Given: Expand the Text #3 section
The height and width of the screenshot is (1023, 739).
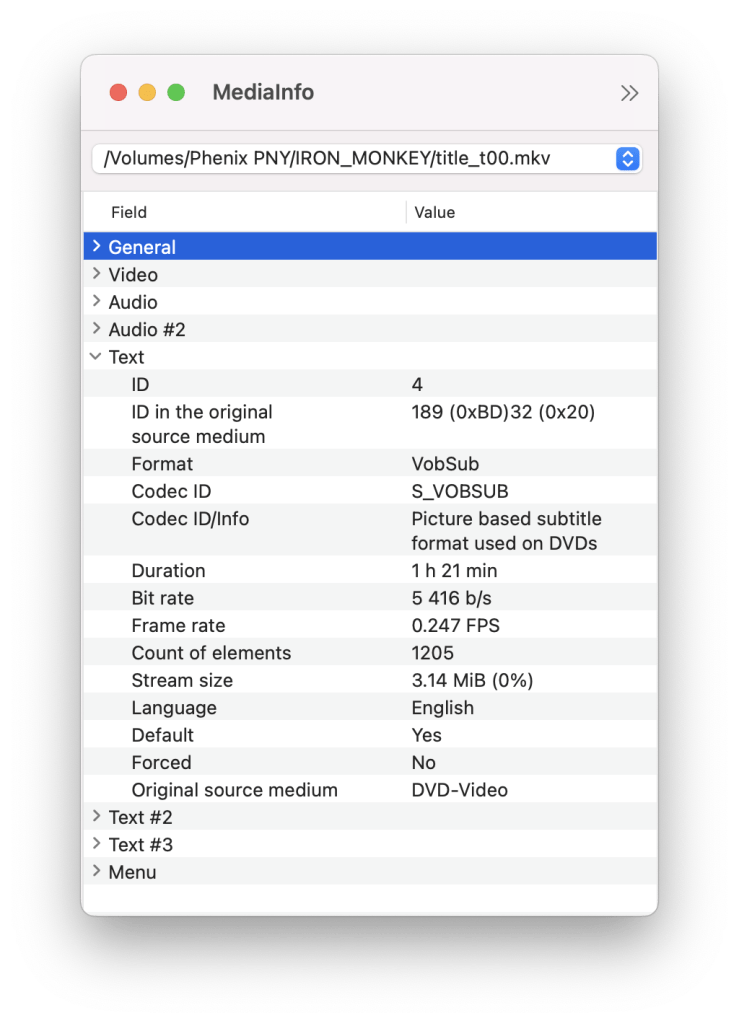Looking at the screenshot, I should 96,844.
